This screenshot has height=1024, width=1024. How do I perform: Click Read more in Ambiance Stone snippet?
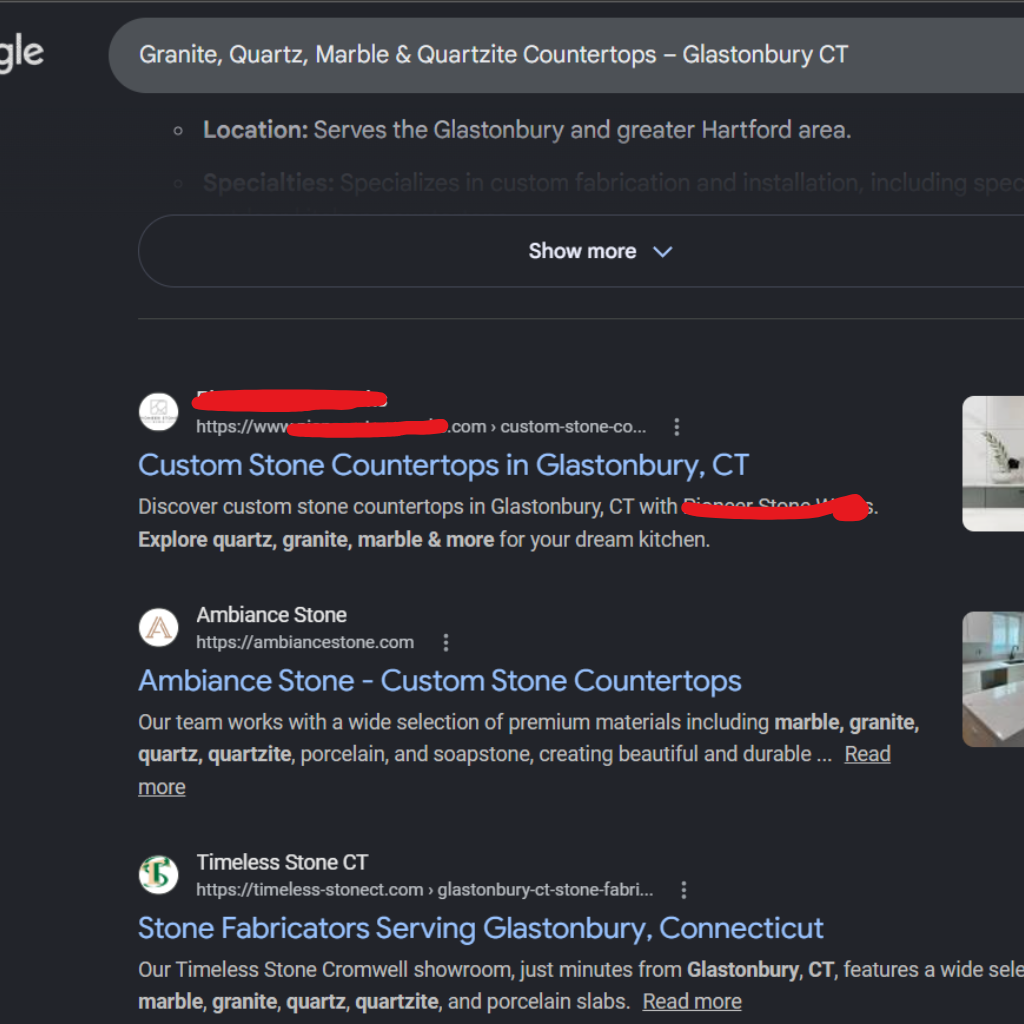[867, 754]
